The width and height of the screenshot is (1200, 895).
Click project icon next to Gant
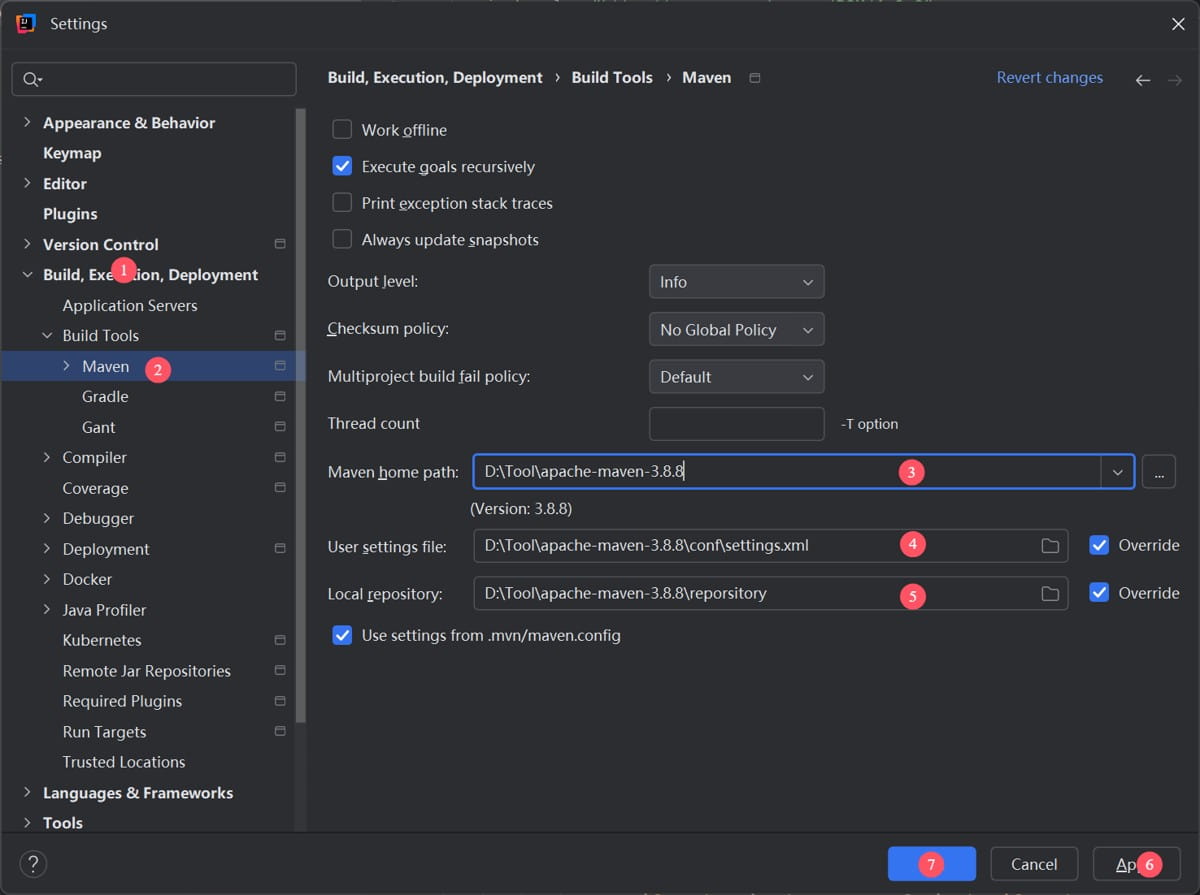[280, 427]
